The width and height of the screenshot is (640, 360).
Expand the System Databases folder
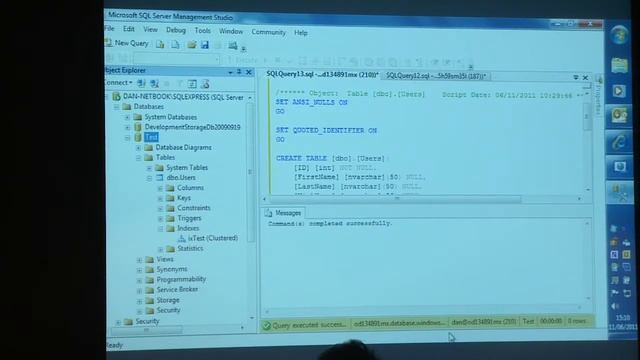click(127, 117)
